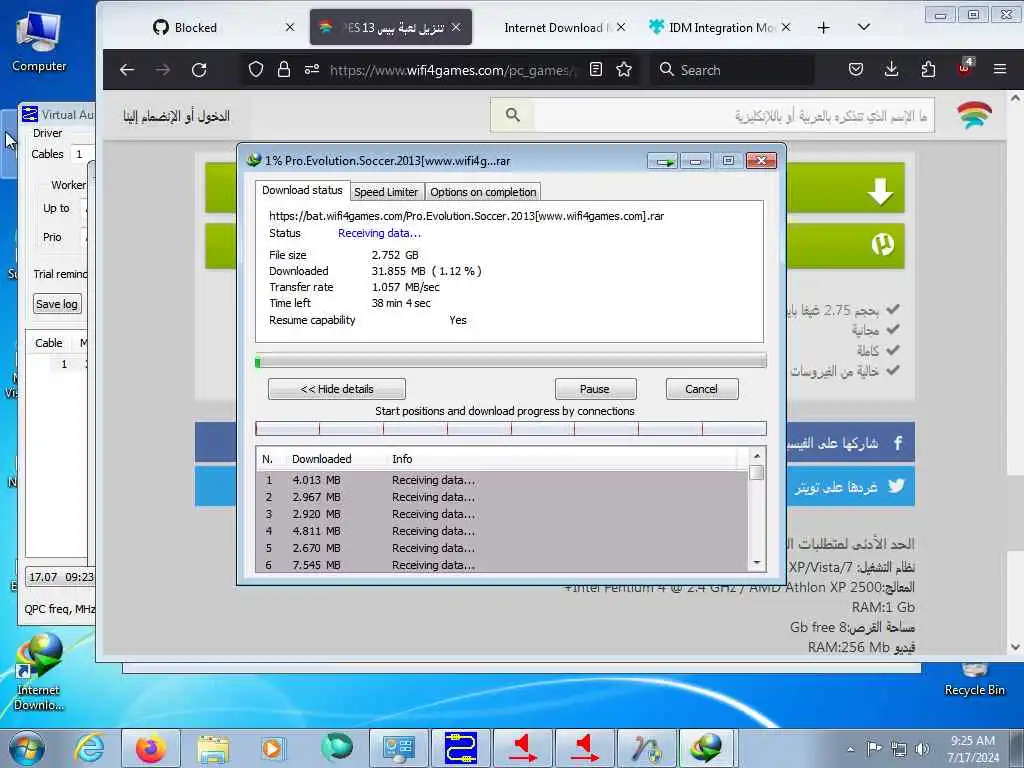1024x768 pixels.
Task: Select the Download status tab
Action: (302, 190)
